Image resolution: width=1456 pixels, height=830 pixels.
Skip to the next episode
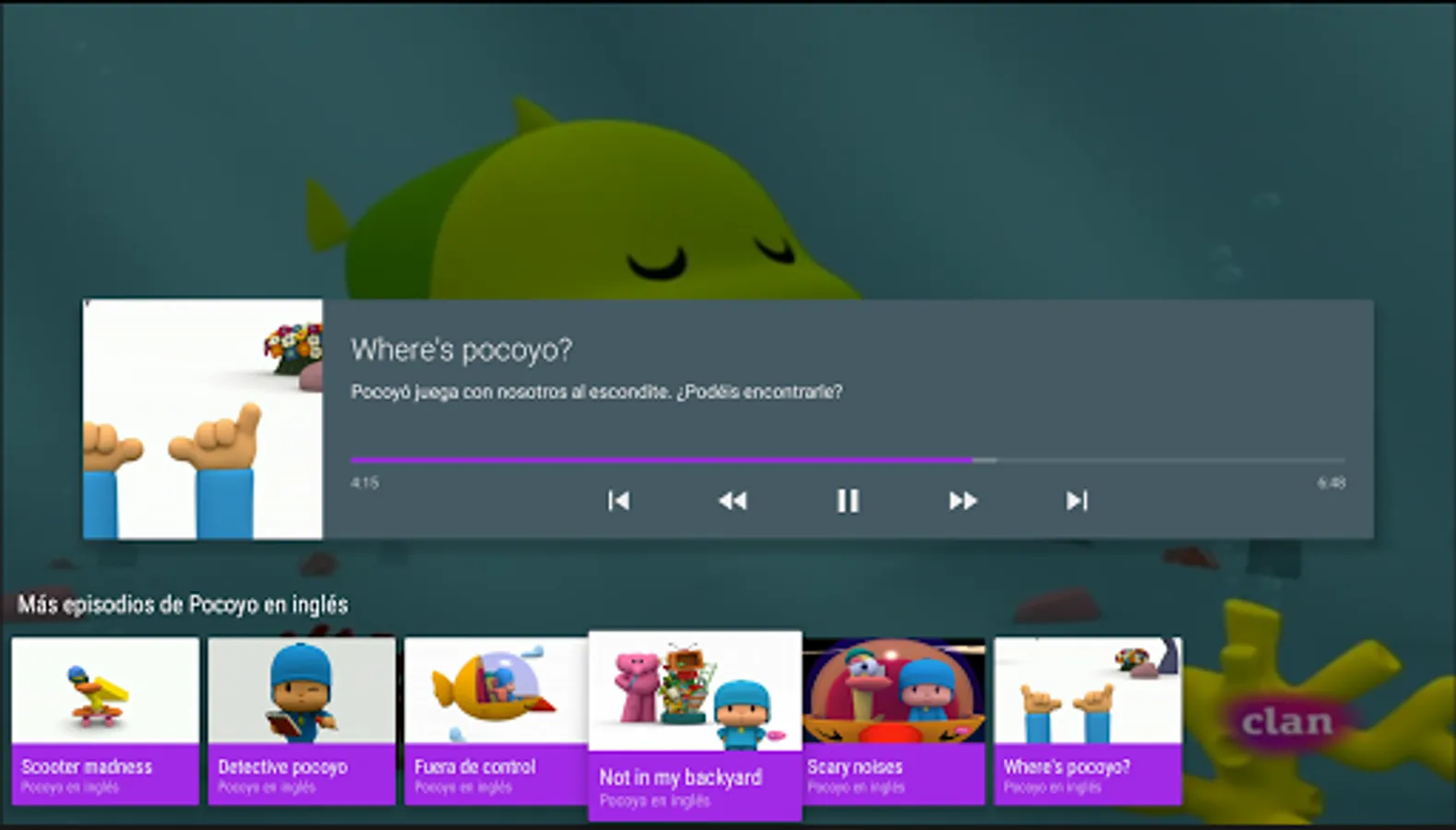click(x=1077, y=501)
